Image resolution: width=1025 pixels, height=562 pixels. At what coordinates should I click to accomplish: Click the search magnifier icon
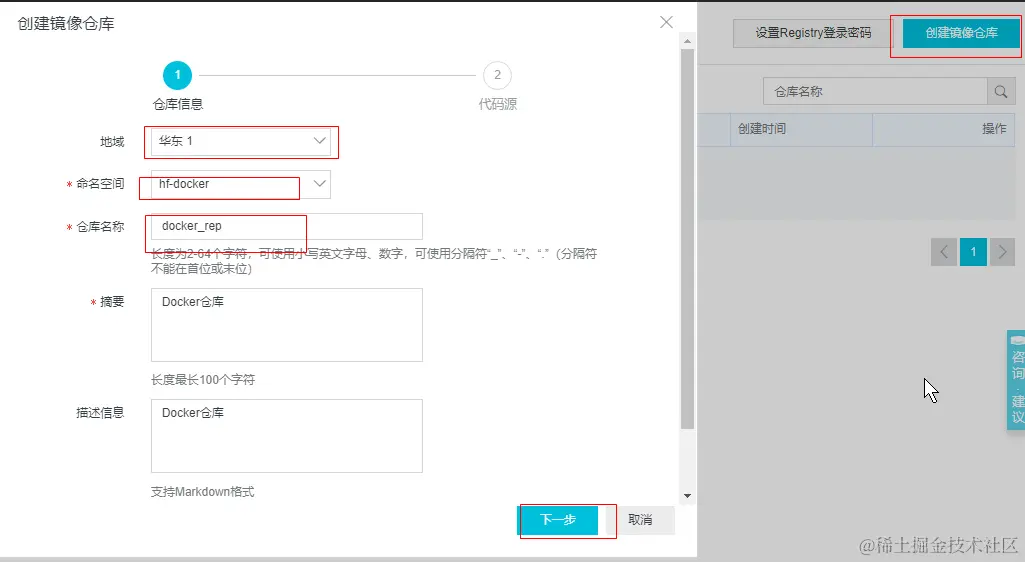[1001, 91]
